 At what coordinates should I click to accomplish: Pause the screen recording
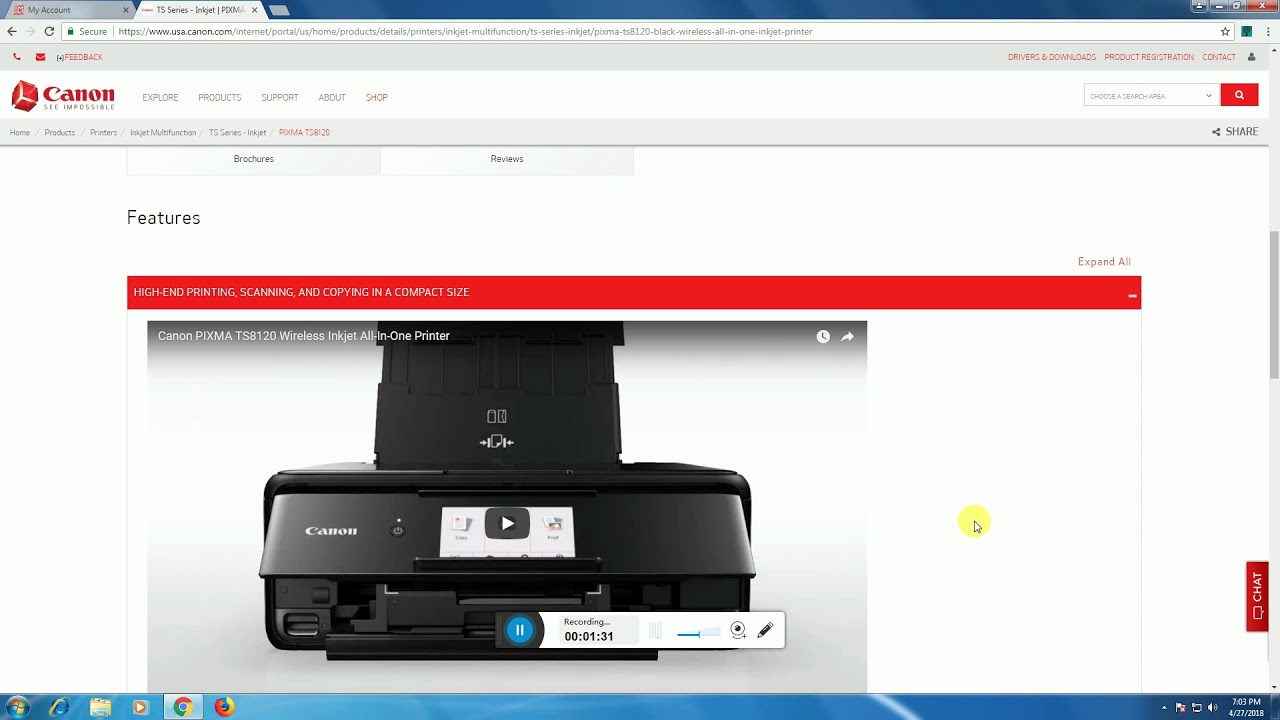point(519,629)
